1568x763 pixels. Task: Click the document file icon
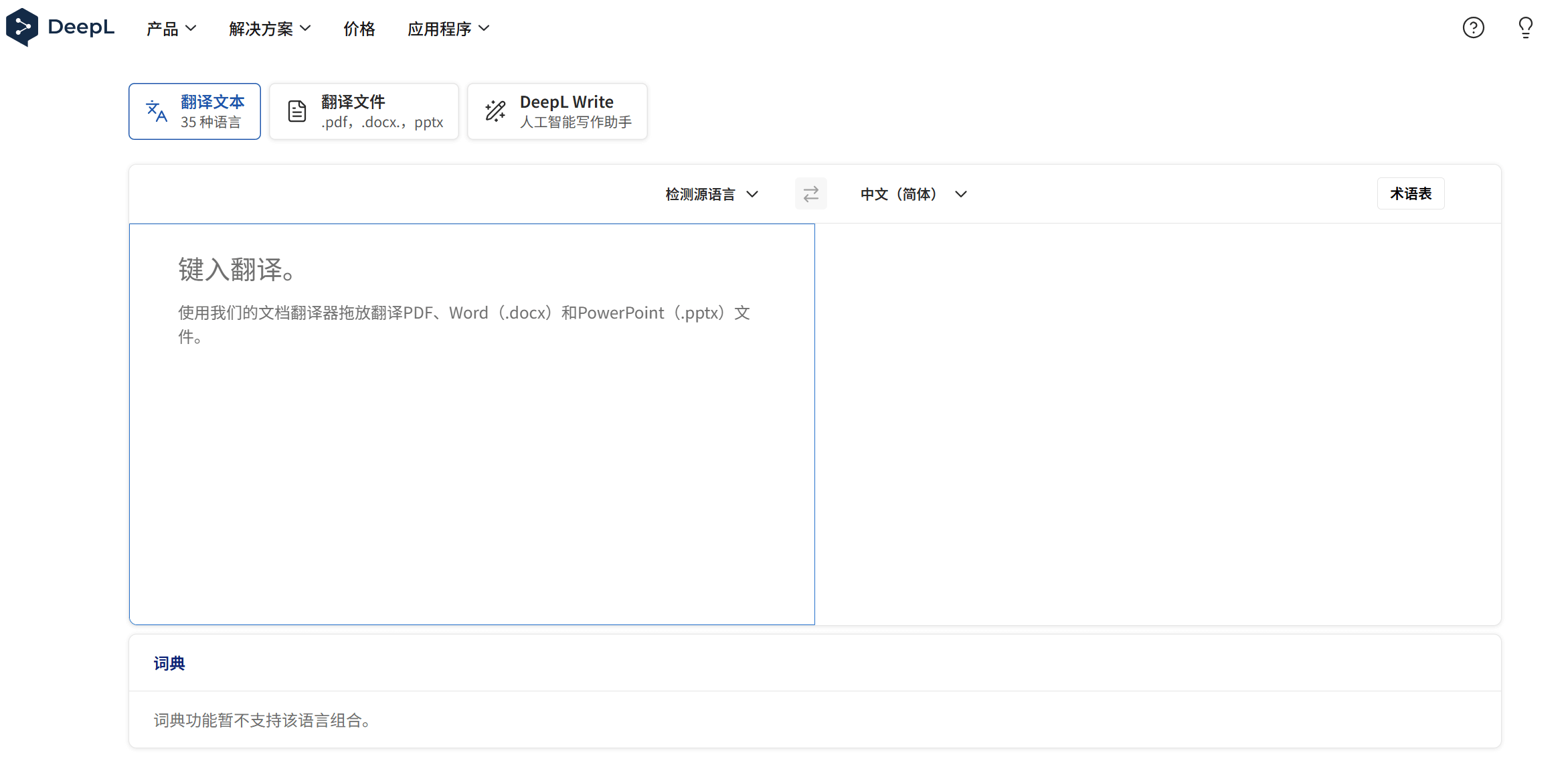[x=297, y=111]
